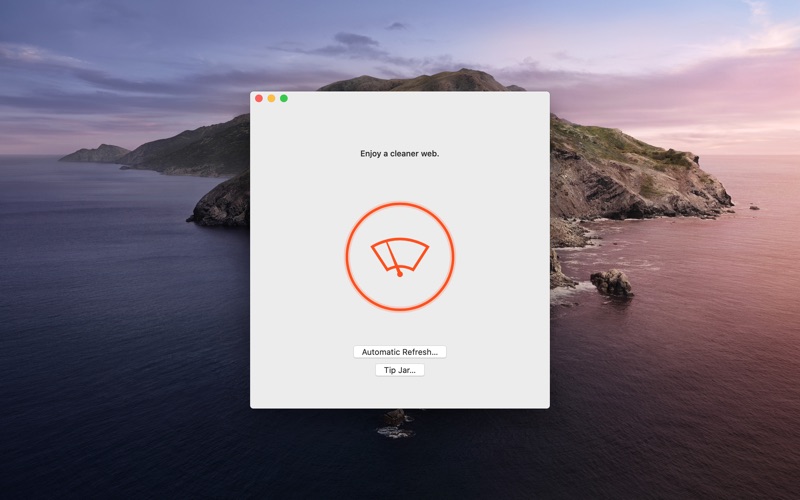The width and height of the screenshot is (800, 500).
Task: Select the 'Enjoy a cleaner web.' text
Action: (x=399, y=154)
